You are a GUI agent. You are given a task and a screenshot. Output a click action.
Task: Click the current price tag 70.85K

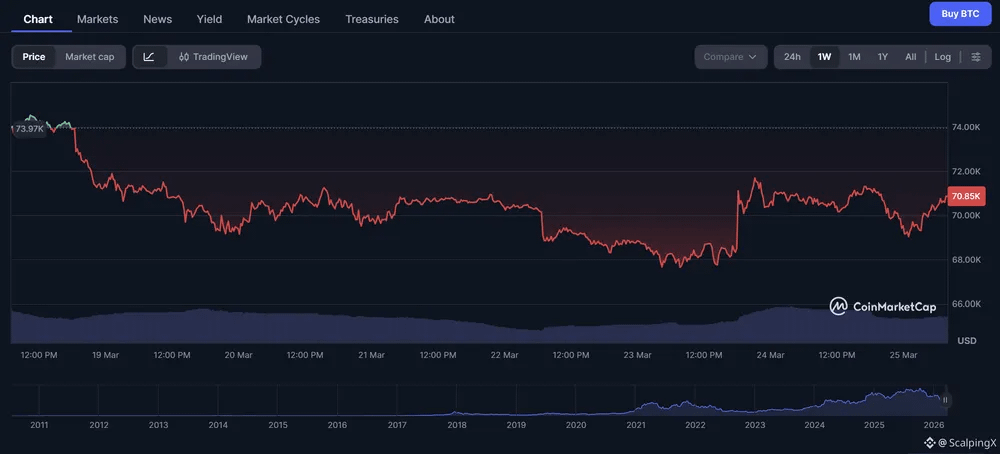[968, 196]
